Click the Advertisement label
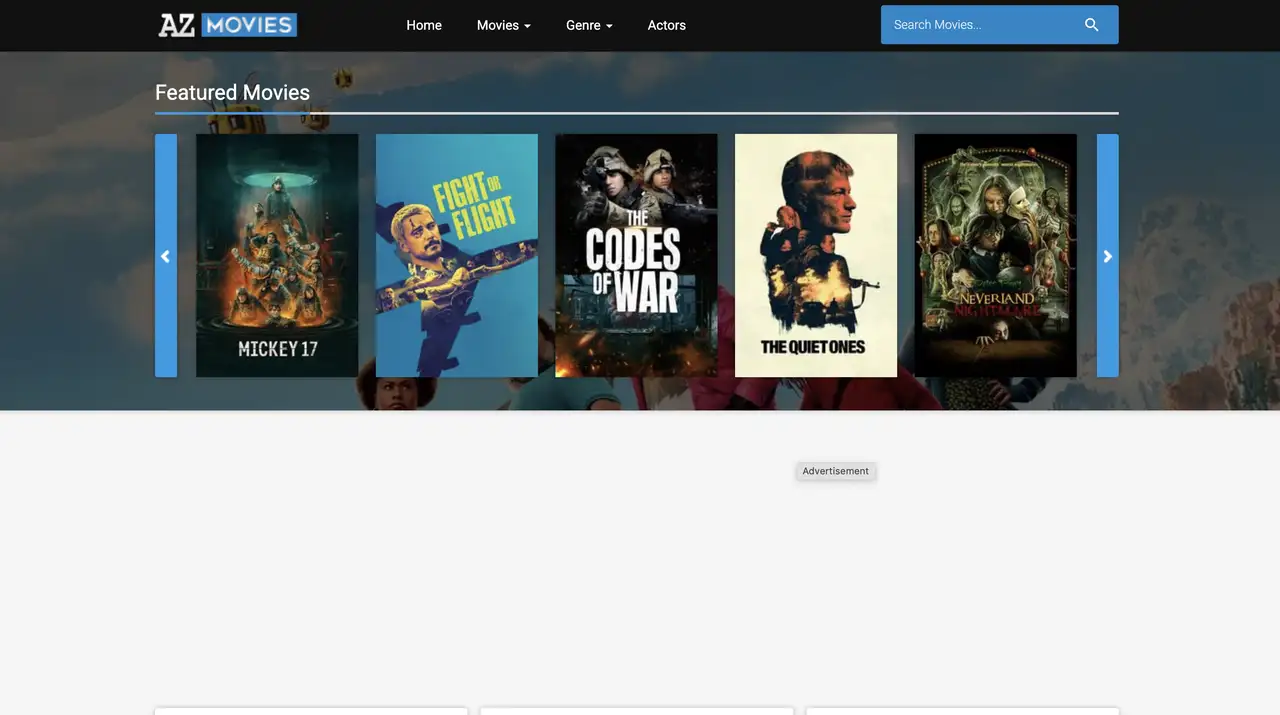This screenshot has width=1280, height=715. [x=836, y=471]
